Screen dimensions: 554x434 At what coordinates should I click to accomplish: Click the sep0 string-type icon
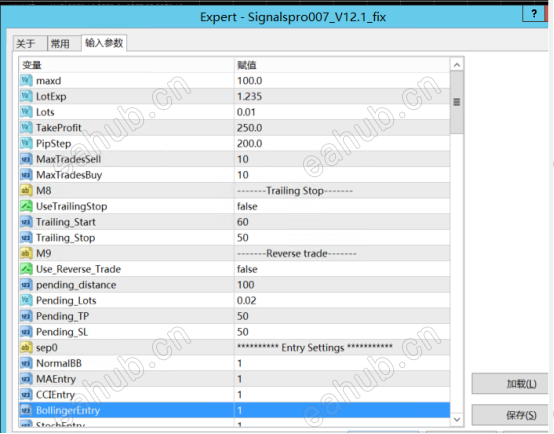(26, 347)
